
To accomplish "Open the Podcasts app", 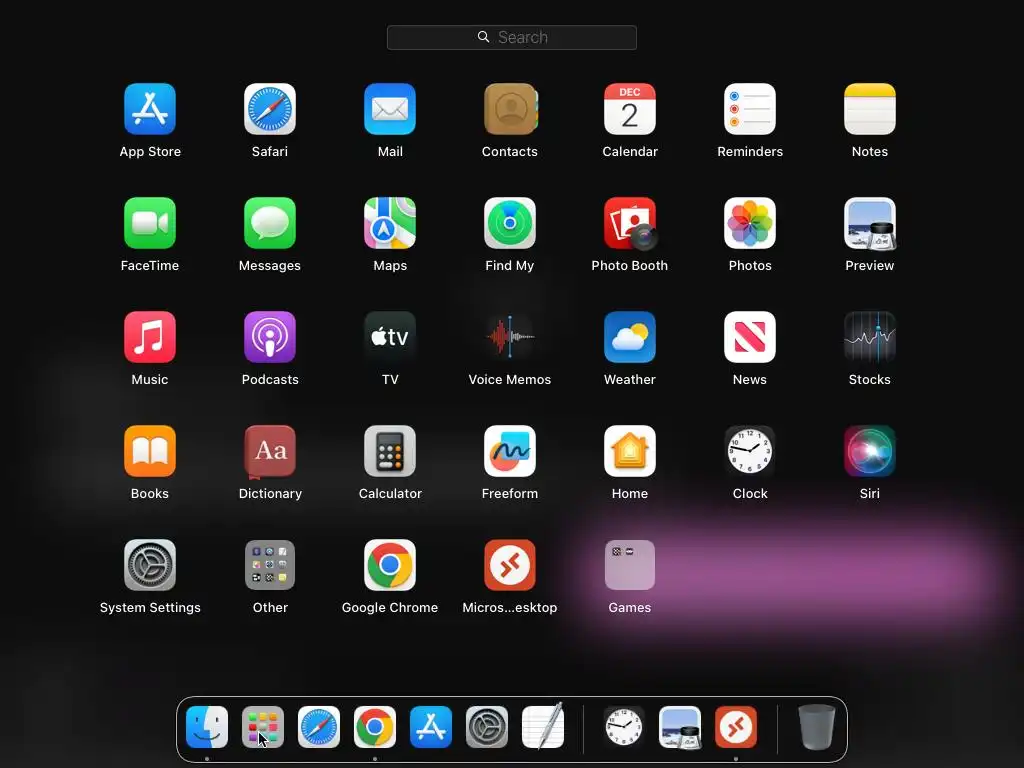I will [270, 337].
